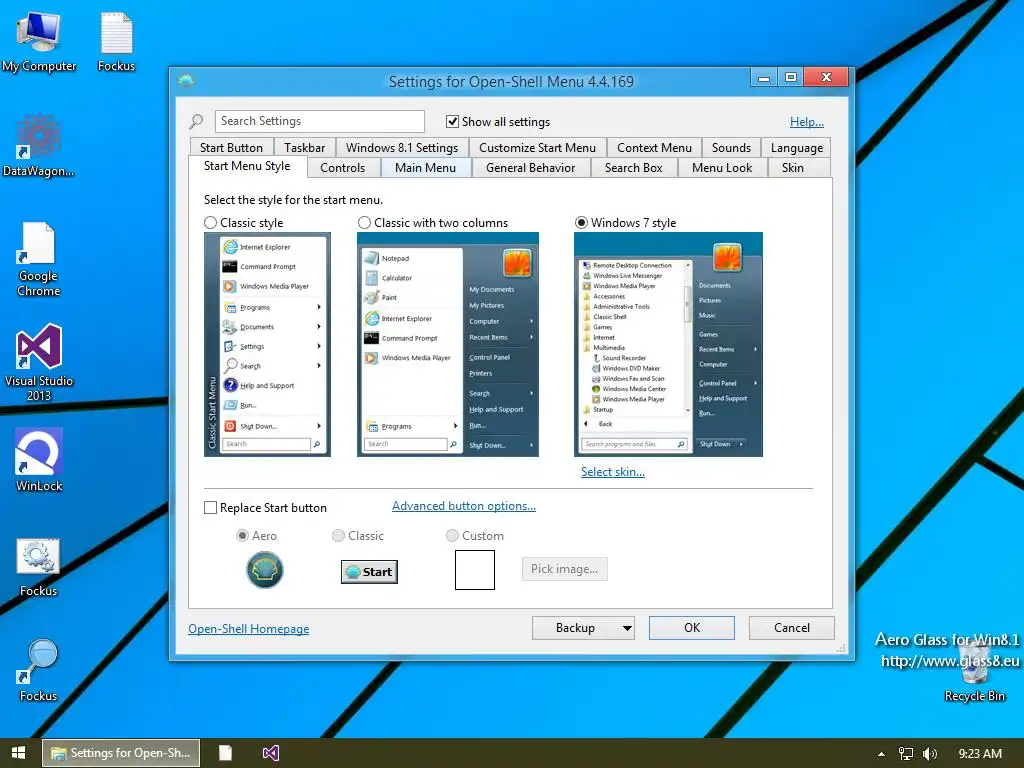Select the Fockus gear settings desktop icon
This screenshot has width=1024, height=768.
coord(39,567)
